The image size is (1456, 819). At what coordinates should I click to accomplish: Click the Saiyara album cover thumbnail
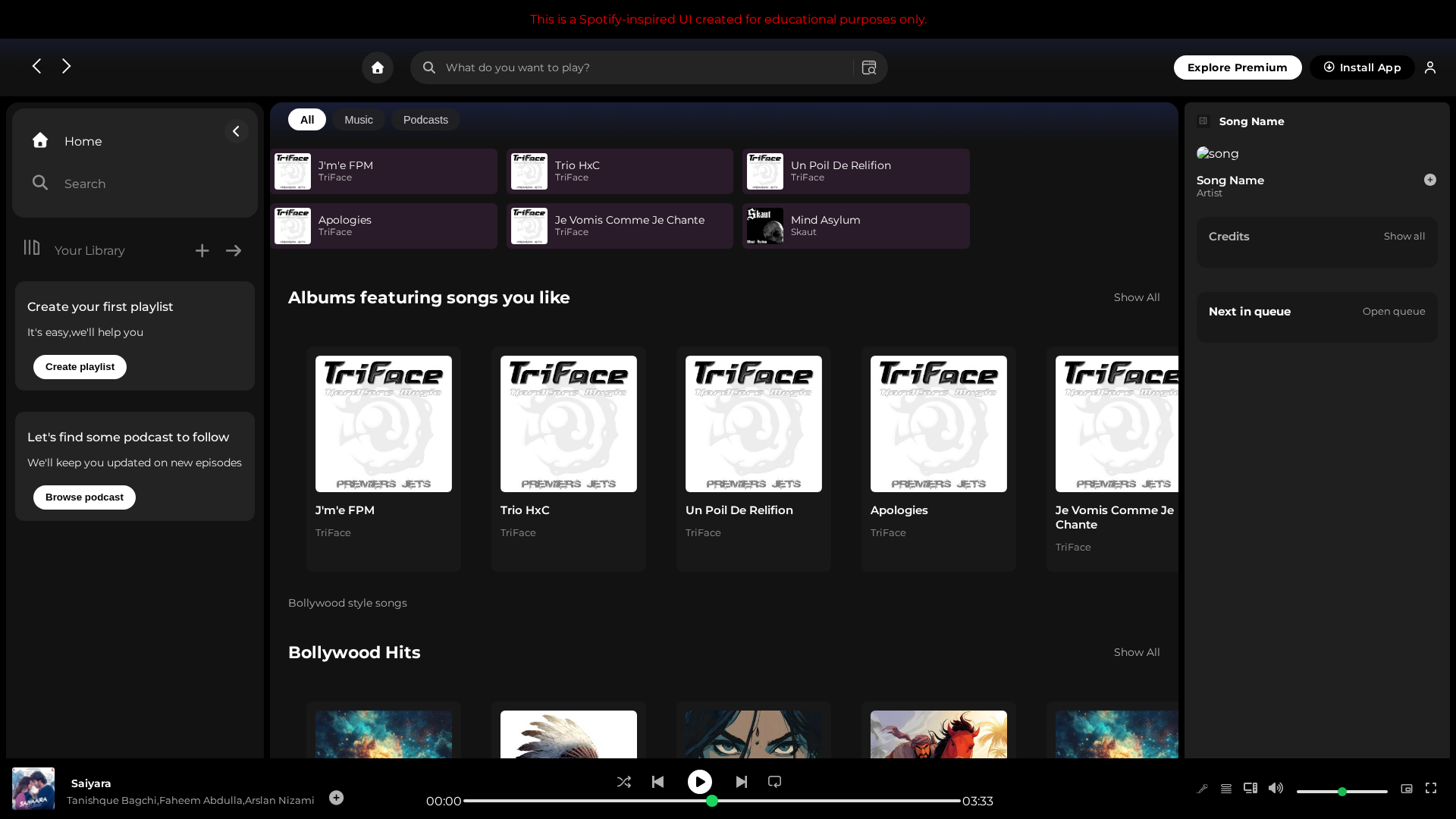click(x=33, y=789)
